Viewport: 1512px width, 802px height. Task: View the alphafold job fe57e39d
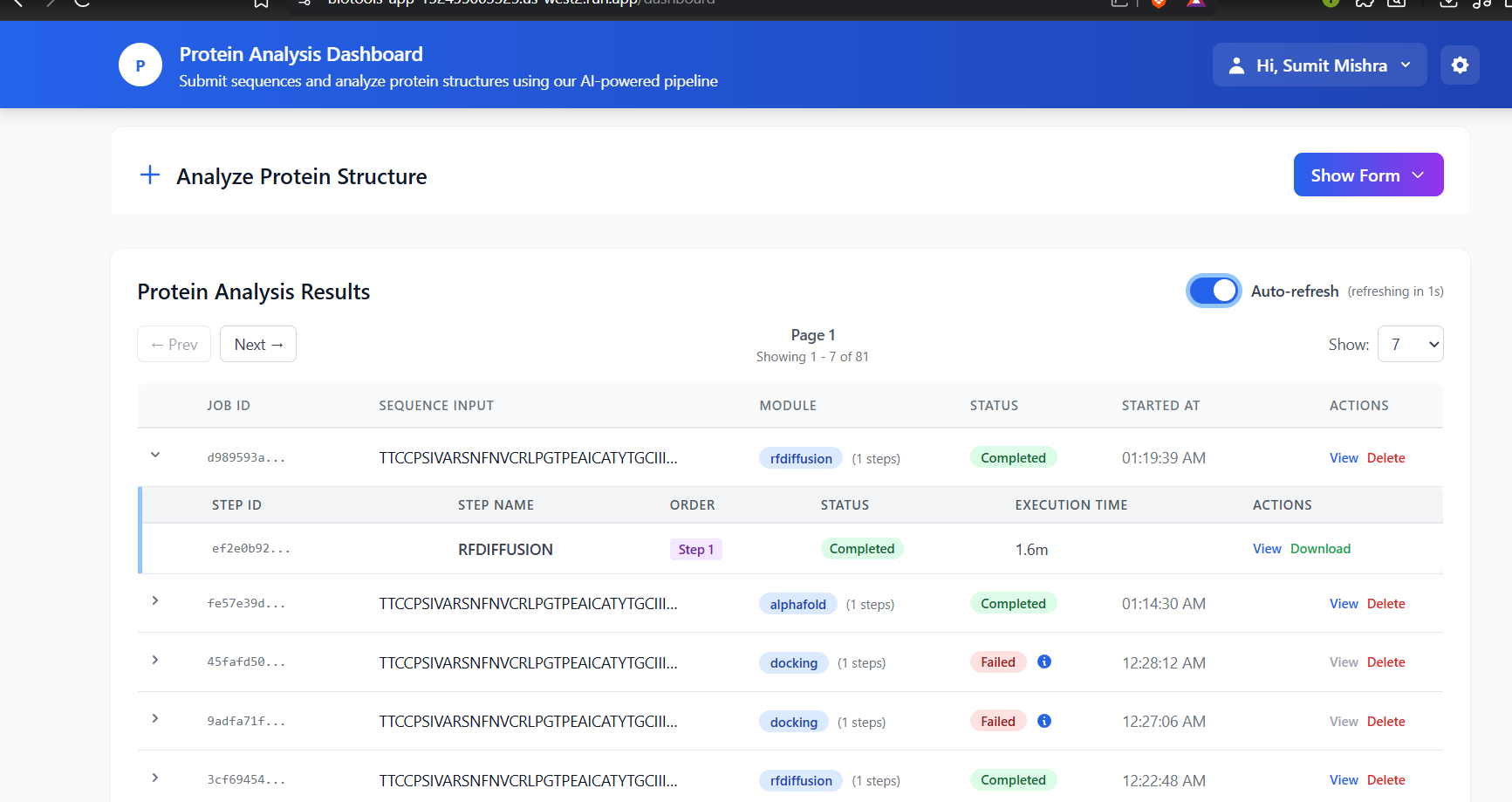coord(1344,604)
